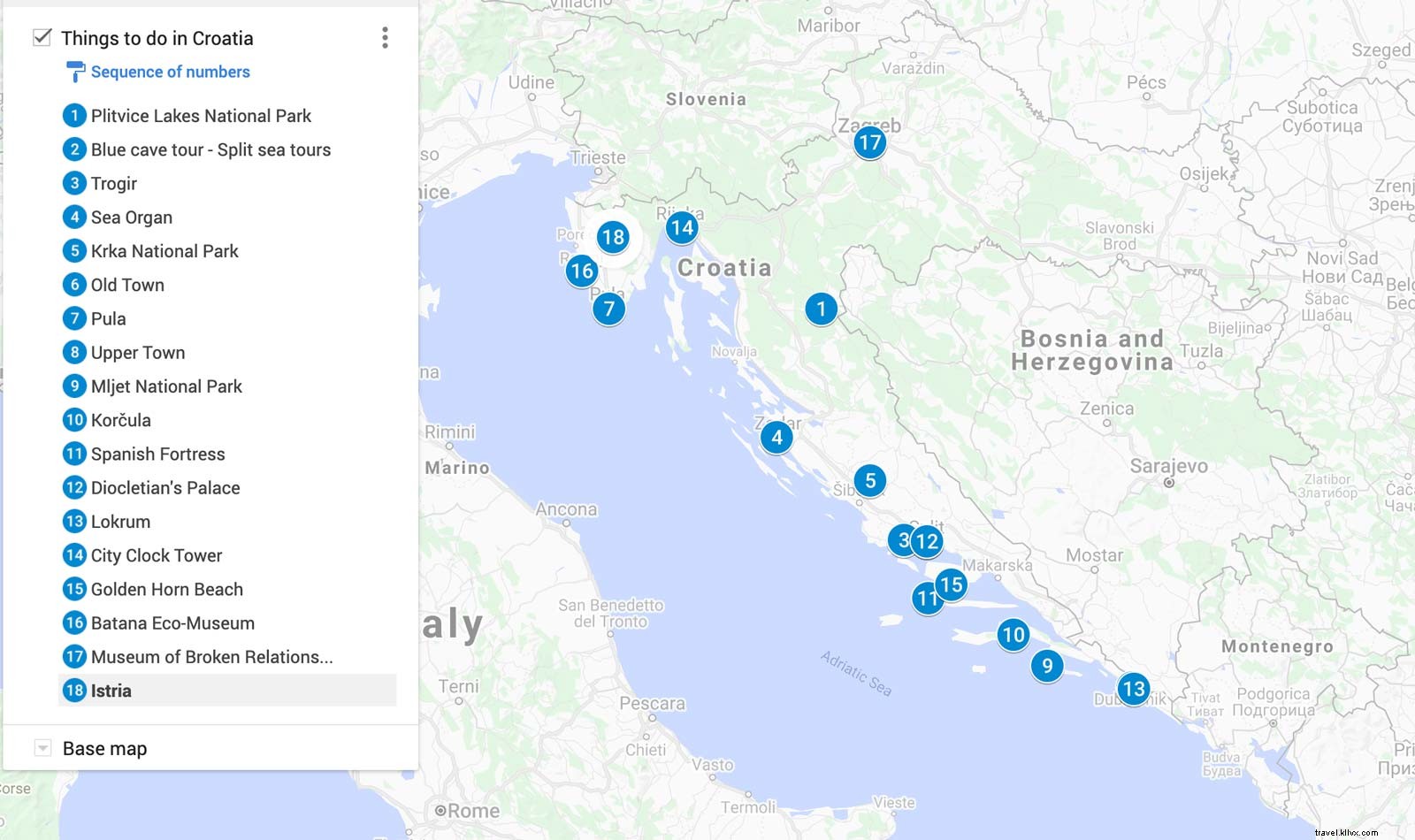Click marker 1 at Plitvice Lakes
1415x840 pixels.
[821, 309]
